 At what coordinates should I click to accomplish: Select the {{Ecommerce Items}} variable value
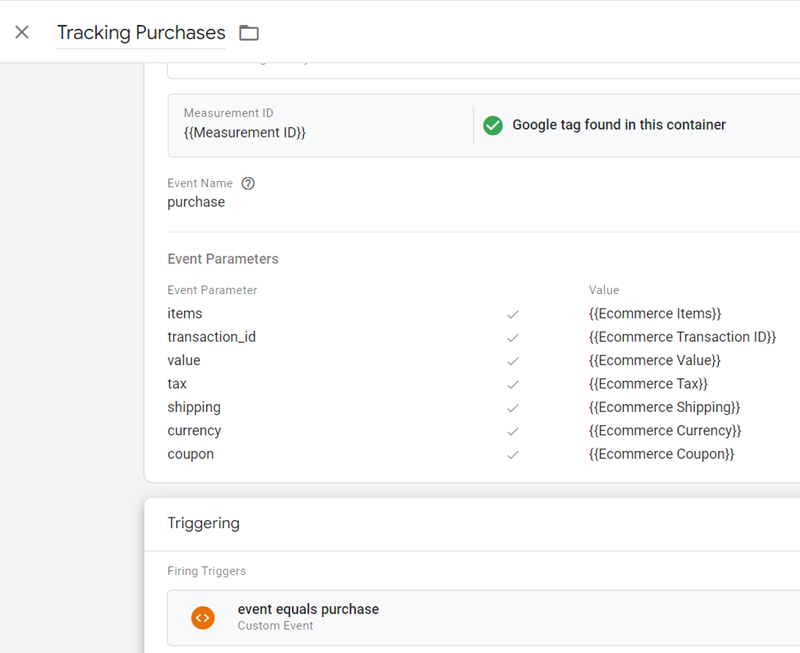coord(656,313)
